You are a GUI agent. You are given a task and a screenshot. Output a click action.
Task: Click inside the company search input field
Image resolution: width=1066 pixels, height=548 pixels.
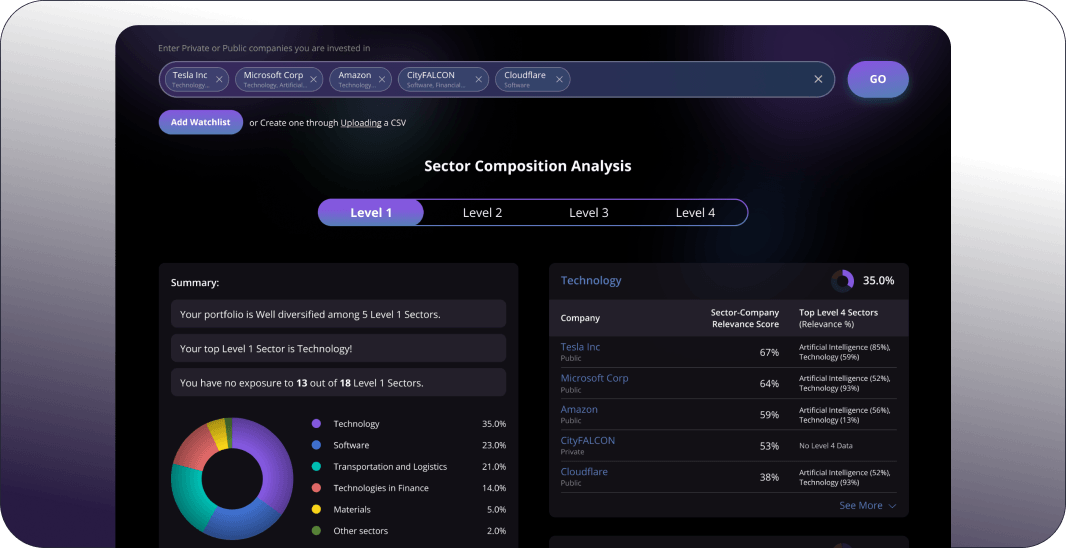pyautogui.click(x=690, y=80)
